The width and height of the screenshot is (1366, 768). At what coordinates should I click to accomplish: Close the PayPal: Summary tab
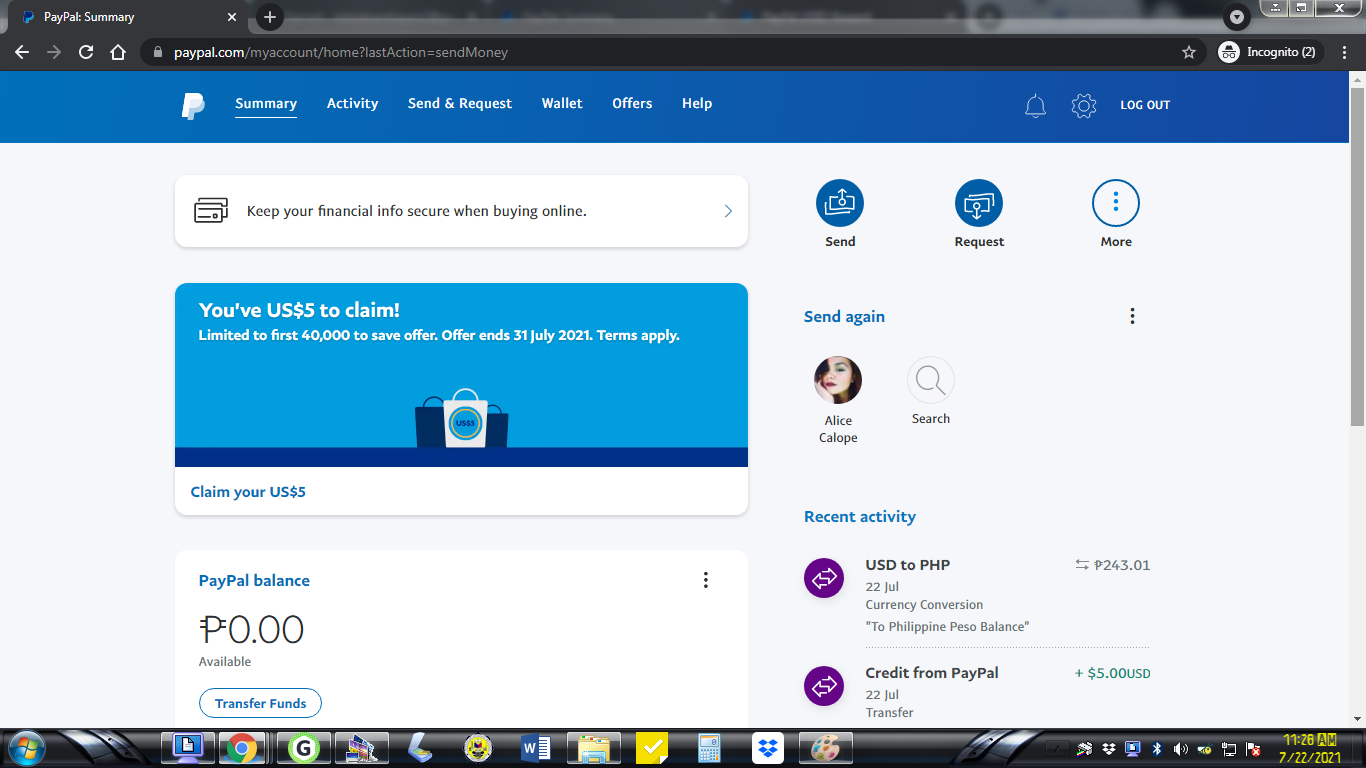[232, 17]
